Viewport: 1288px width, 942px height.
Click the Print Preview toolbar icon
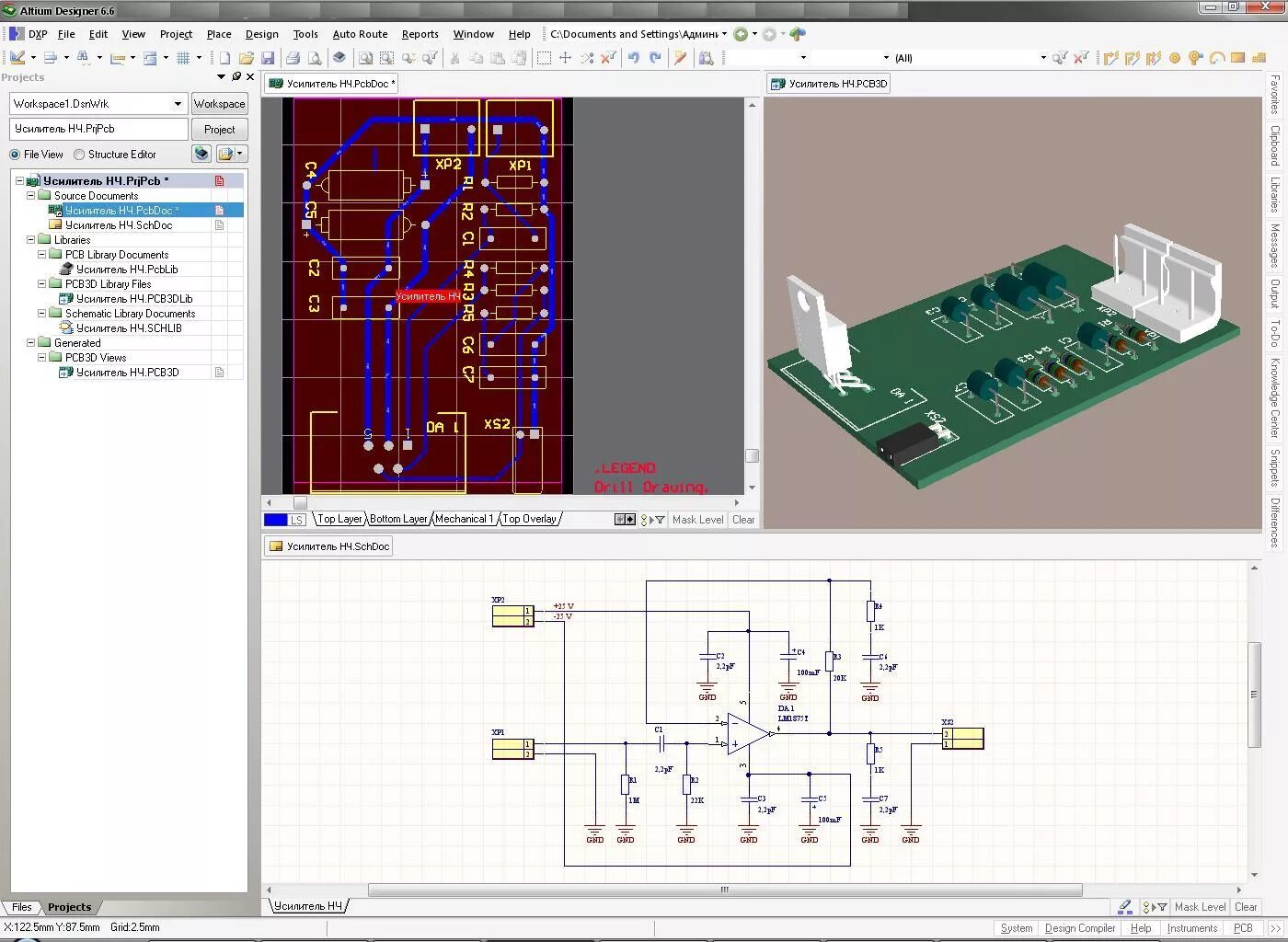coord(315,58)
